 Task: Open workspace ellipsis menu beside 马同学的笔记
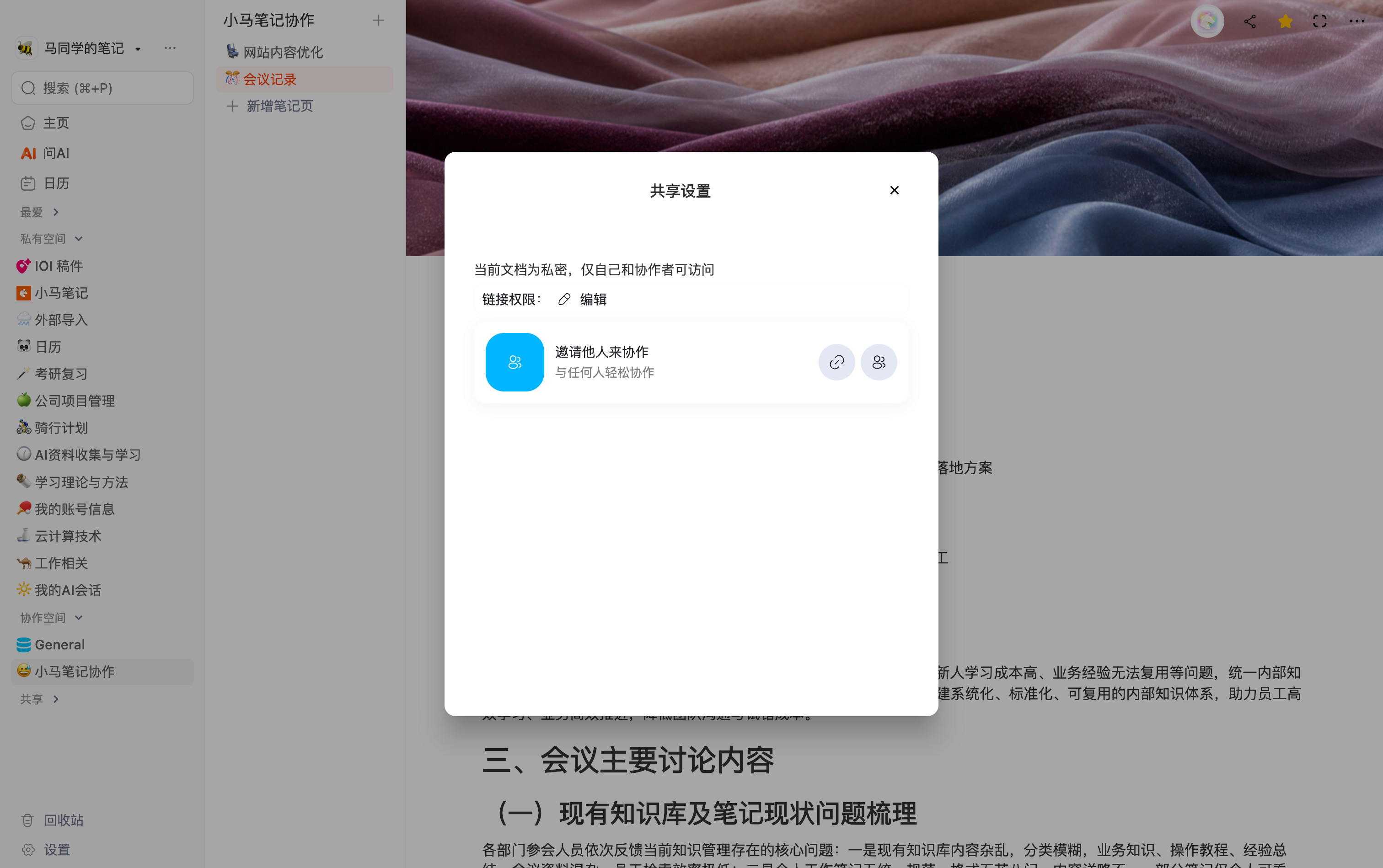tap(170, 48)
